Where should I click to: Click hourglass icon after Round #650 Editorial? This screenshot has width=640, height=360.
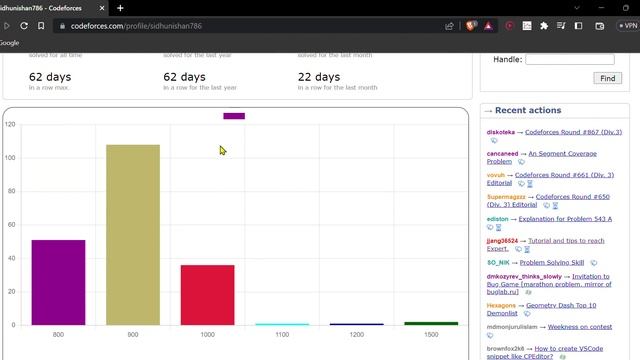[555, 205]
